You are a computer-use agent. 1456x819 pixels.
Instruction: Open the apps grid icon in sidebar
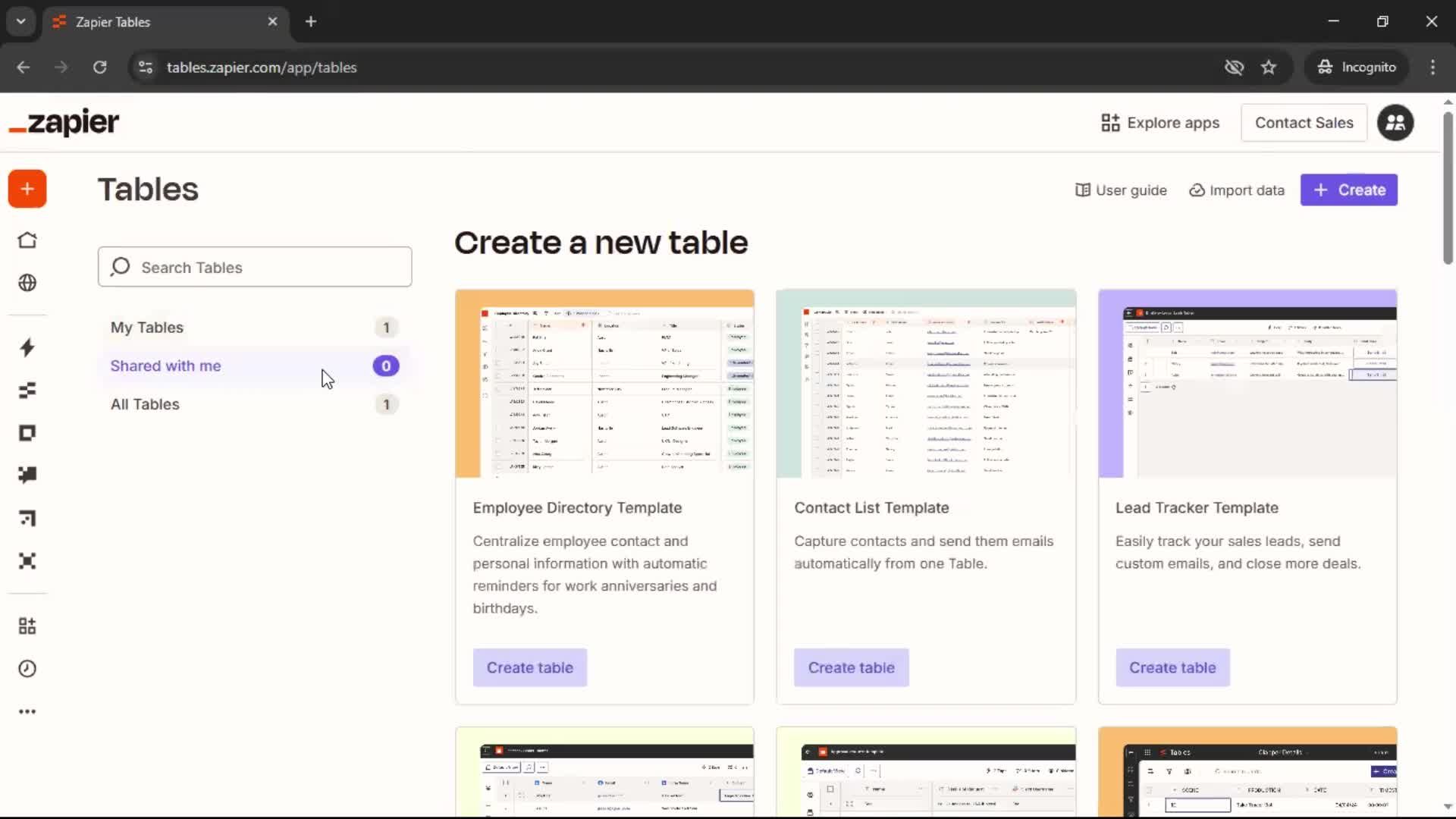click(27, 626)
